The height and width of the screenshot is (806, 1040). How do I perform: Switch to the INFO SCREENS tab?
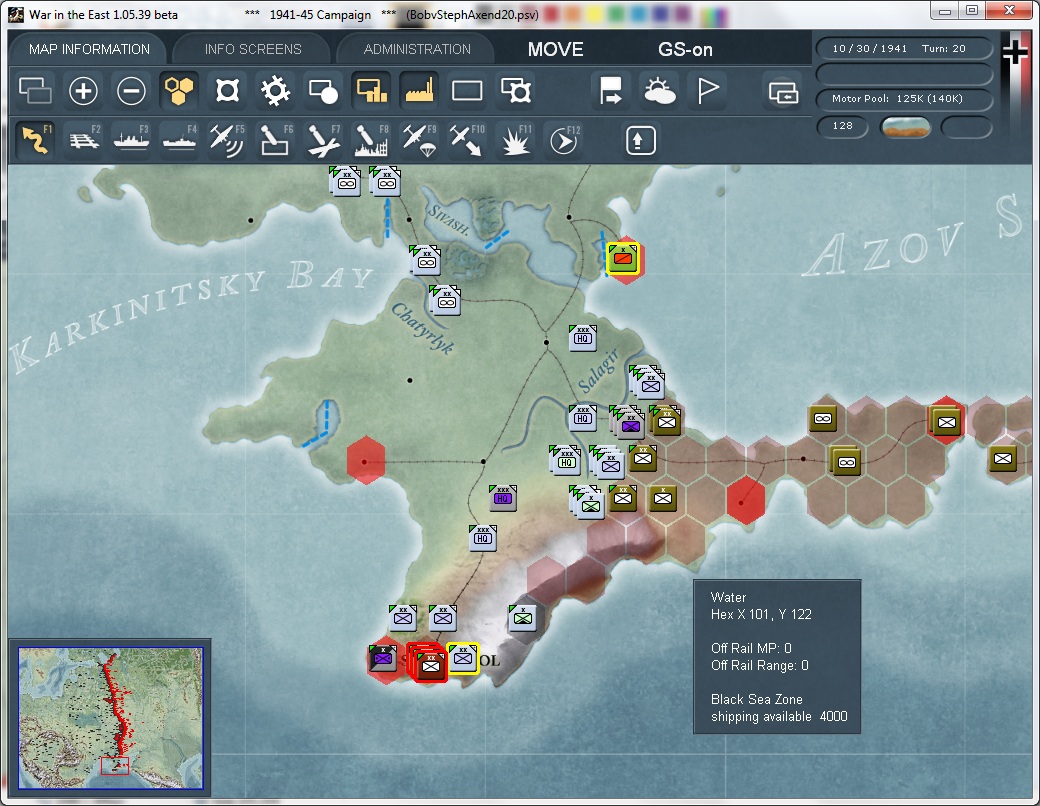253,49
